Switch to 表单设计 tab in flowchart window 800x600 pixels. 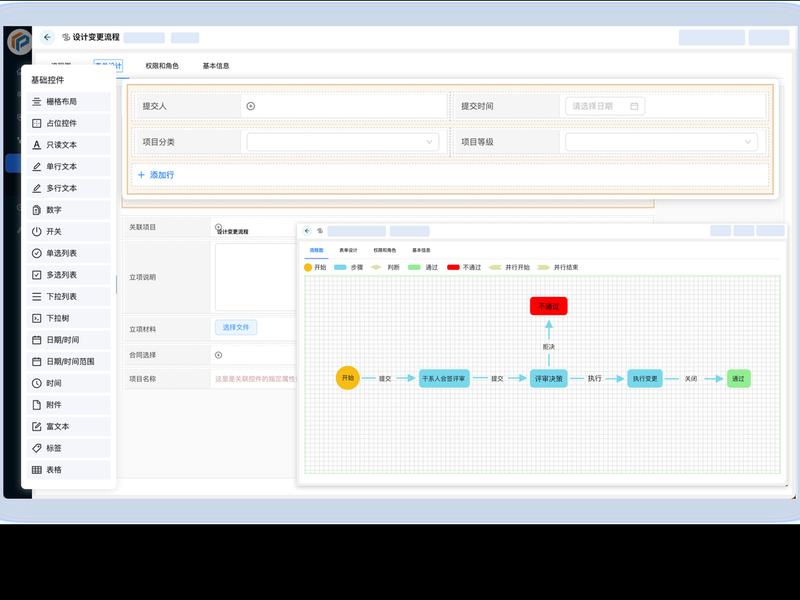[x=348, y=251]
